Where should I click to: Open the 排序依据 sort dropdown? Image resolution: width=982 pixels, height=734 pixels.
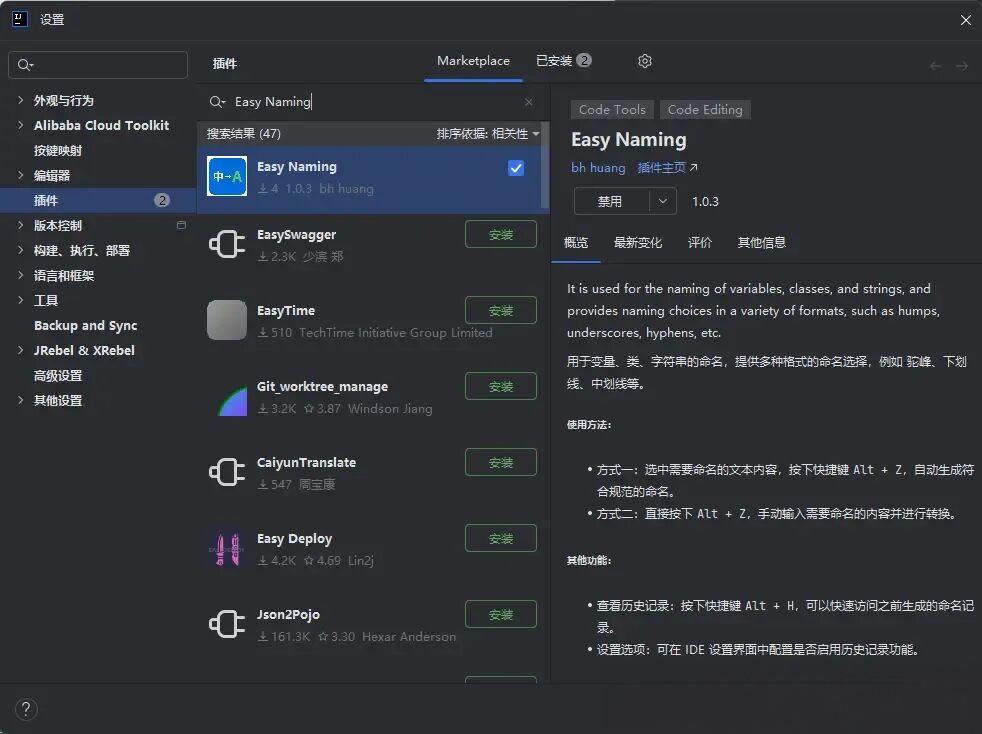pyautogui.click(x=488, y=134)
